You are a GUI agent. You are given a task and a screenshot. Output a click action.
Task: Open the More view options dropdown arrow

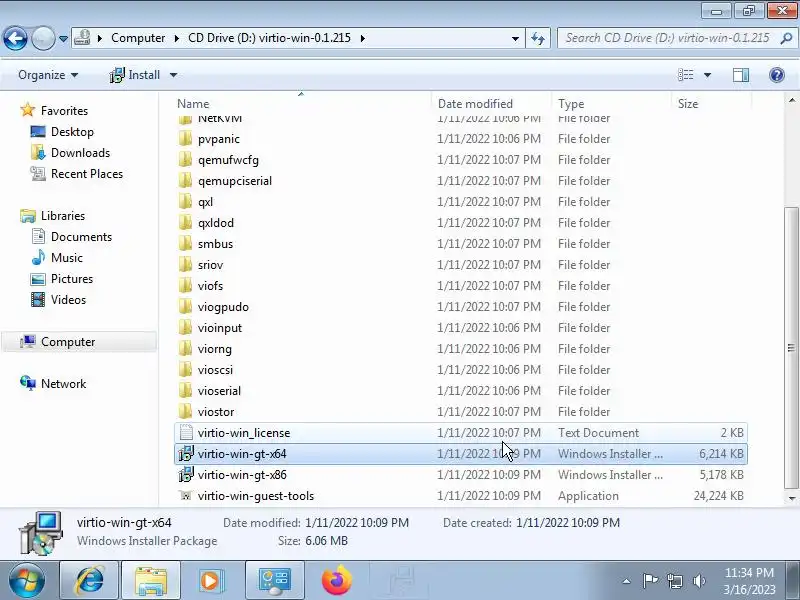click(x=707, y=75)
